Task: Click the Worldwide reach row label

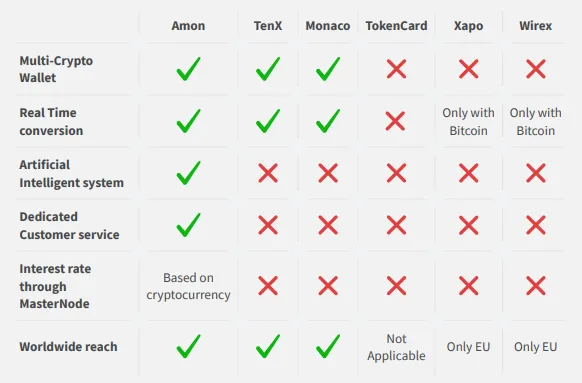Action: point(68,346)
